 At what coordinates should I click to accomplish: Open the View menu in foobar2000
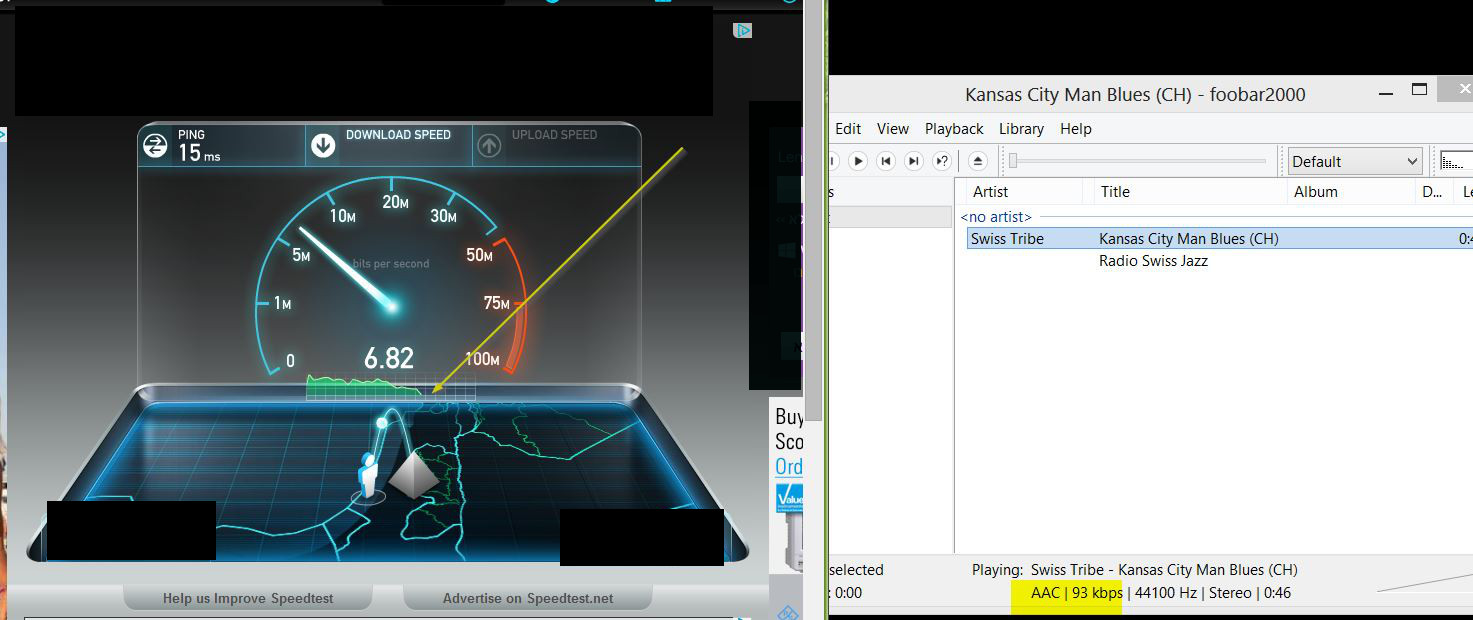893,129
